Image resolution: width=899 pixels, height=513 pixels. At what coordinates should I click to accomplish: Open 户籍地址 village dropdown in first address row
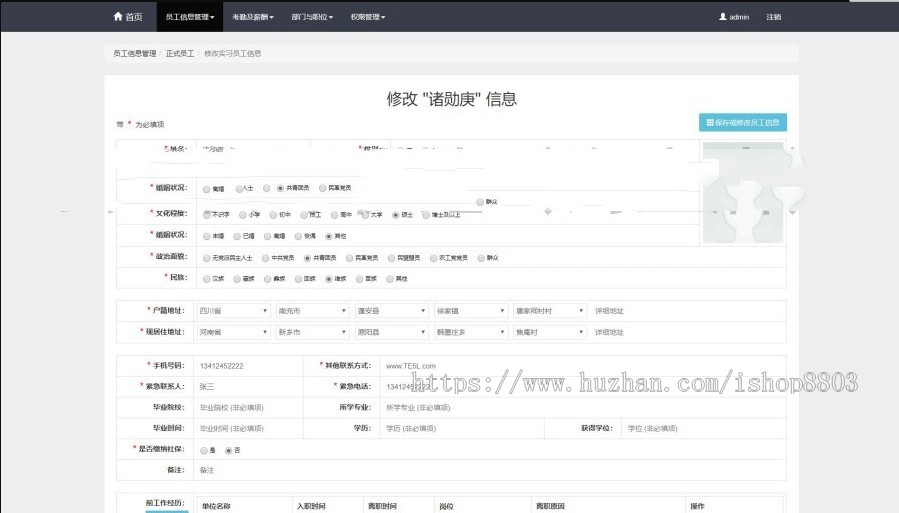550,311
